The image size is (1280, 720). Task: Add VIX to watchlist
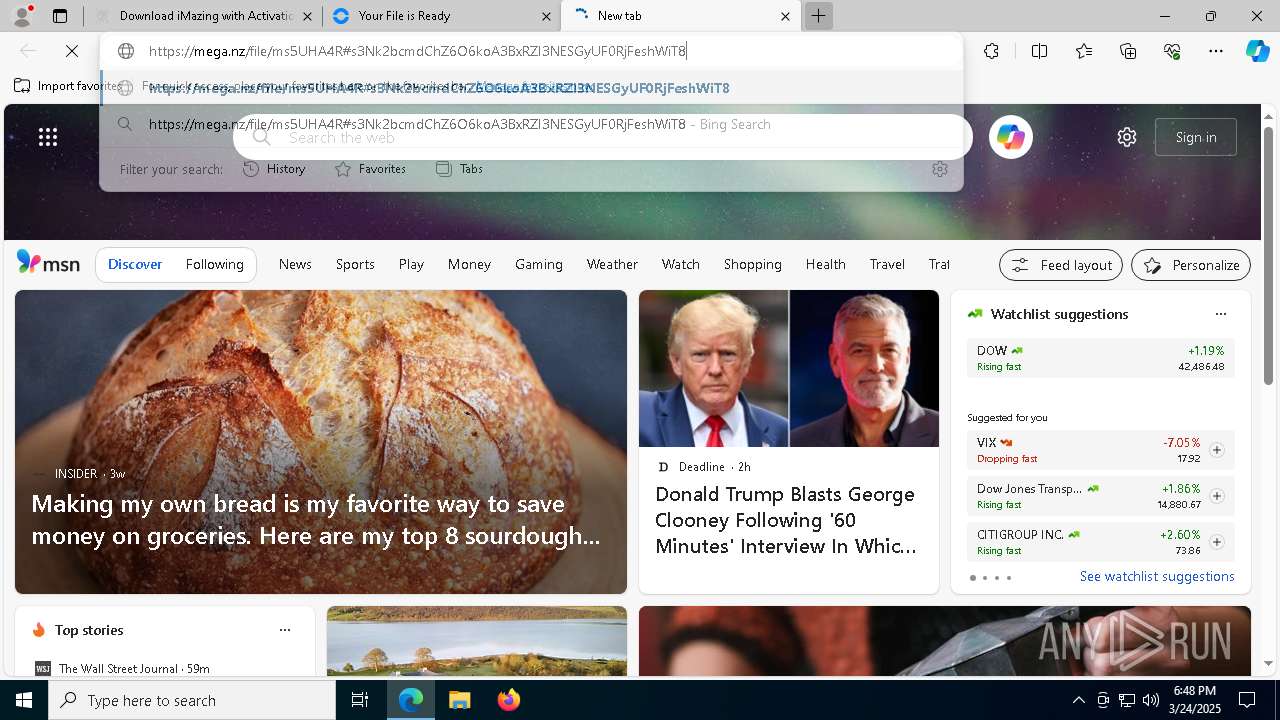pos(1216,450)
